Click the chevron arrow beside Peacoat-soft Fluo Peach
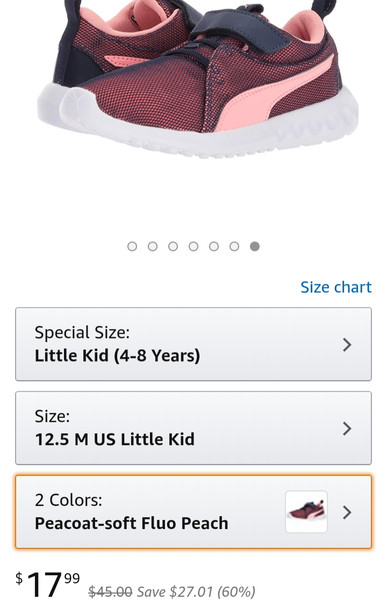This screenshot has height=600, width=387. coord(347,512)
